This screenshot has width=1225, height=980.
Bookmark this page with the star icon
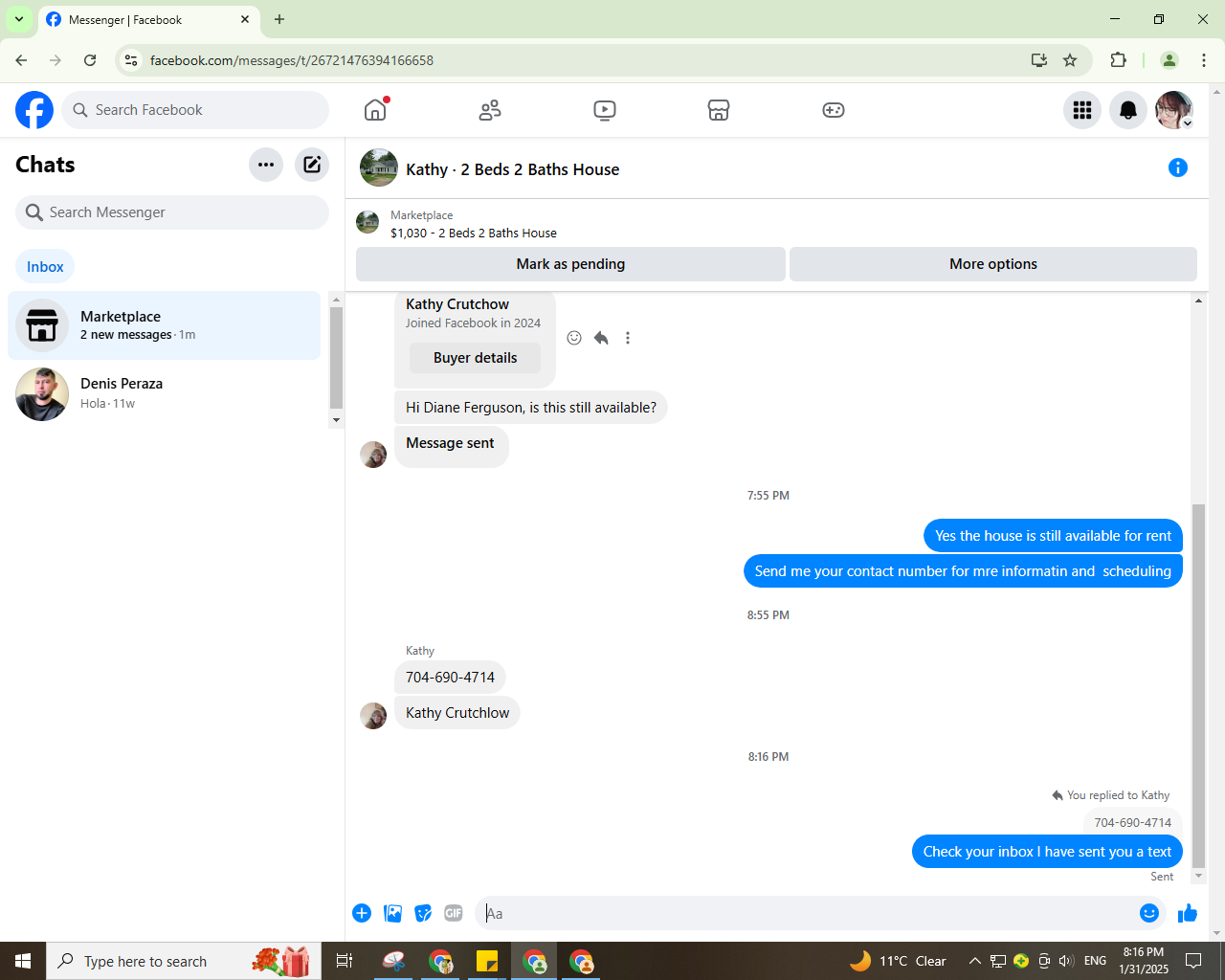pyautogui.click(x=1070, y=60)
